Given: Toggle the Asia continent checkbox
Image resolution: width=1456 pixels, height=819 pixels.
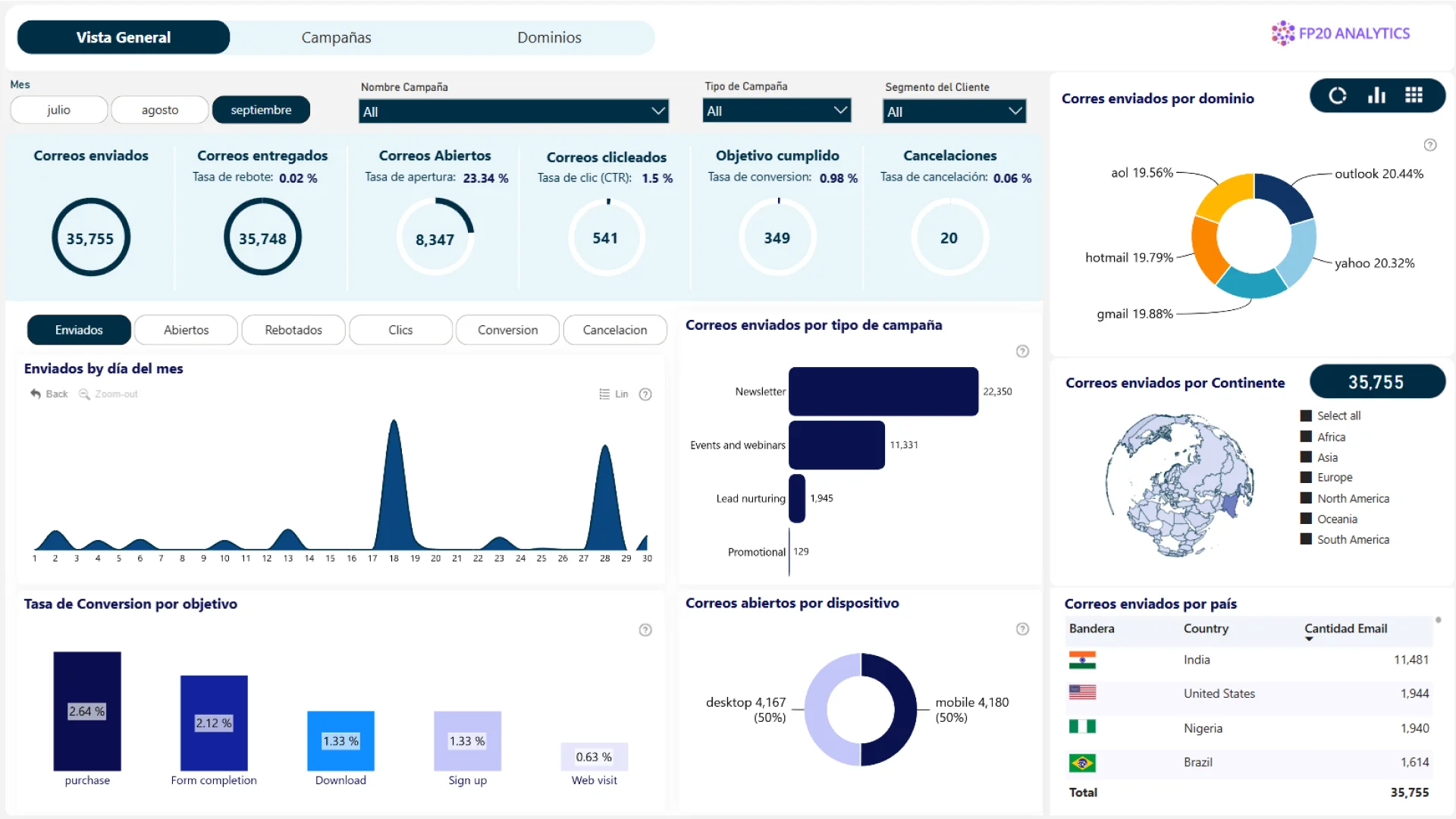Looking at the screenshot, I should 1306,457.
